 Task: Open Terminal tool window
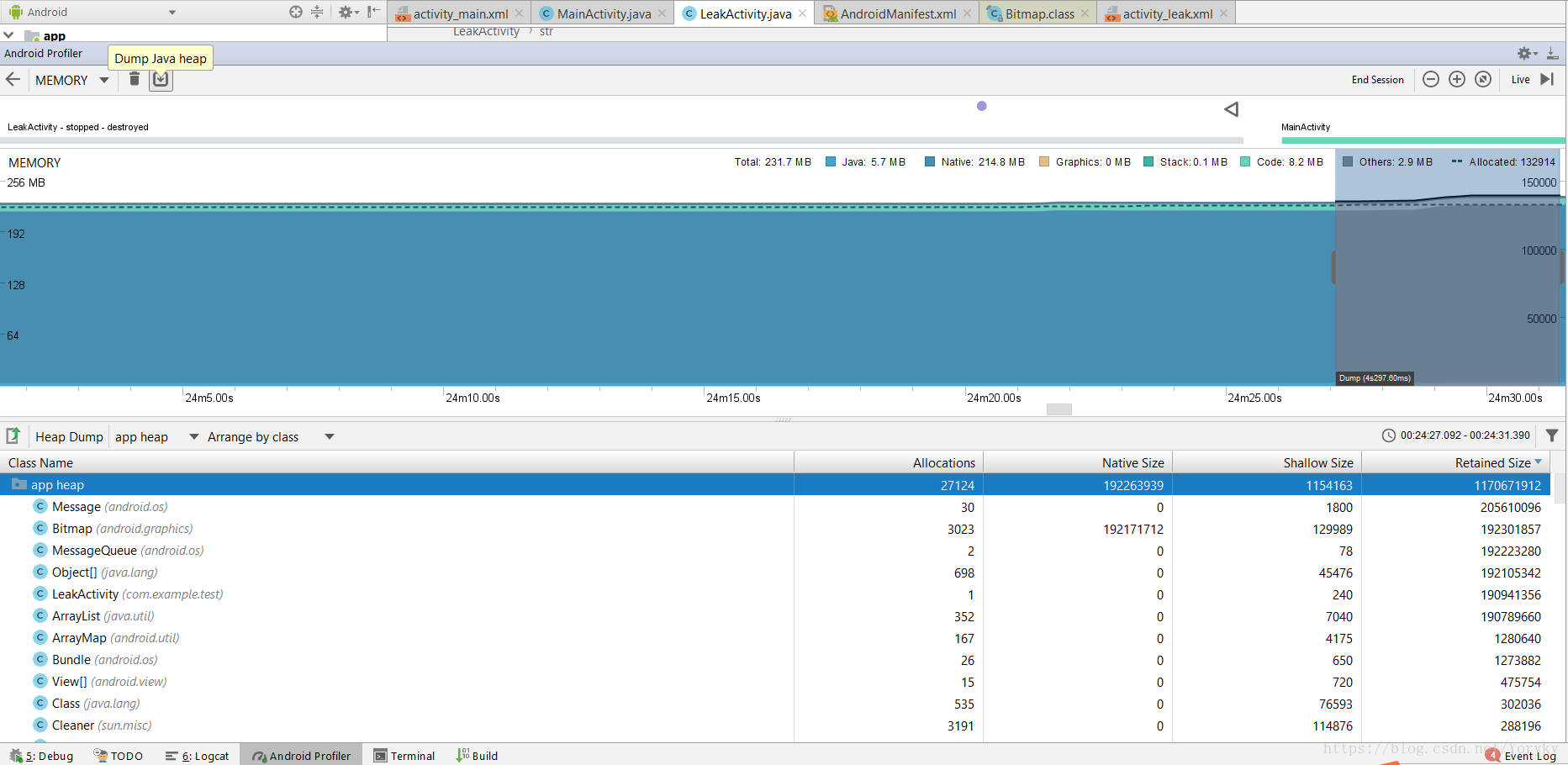point(404,755)
